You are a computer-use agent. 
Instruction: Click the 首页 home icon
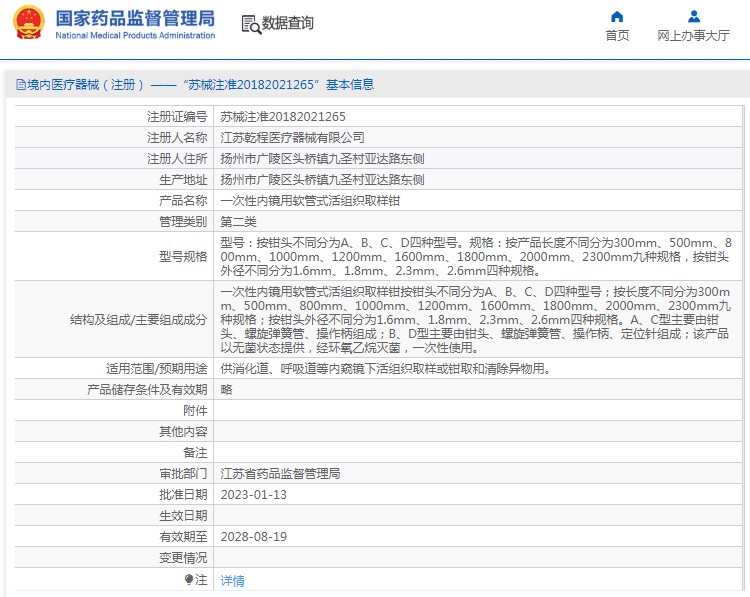pyautogui.click(x=617, y=17)
